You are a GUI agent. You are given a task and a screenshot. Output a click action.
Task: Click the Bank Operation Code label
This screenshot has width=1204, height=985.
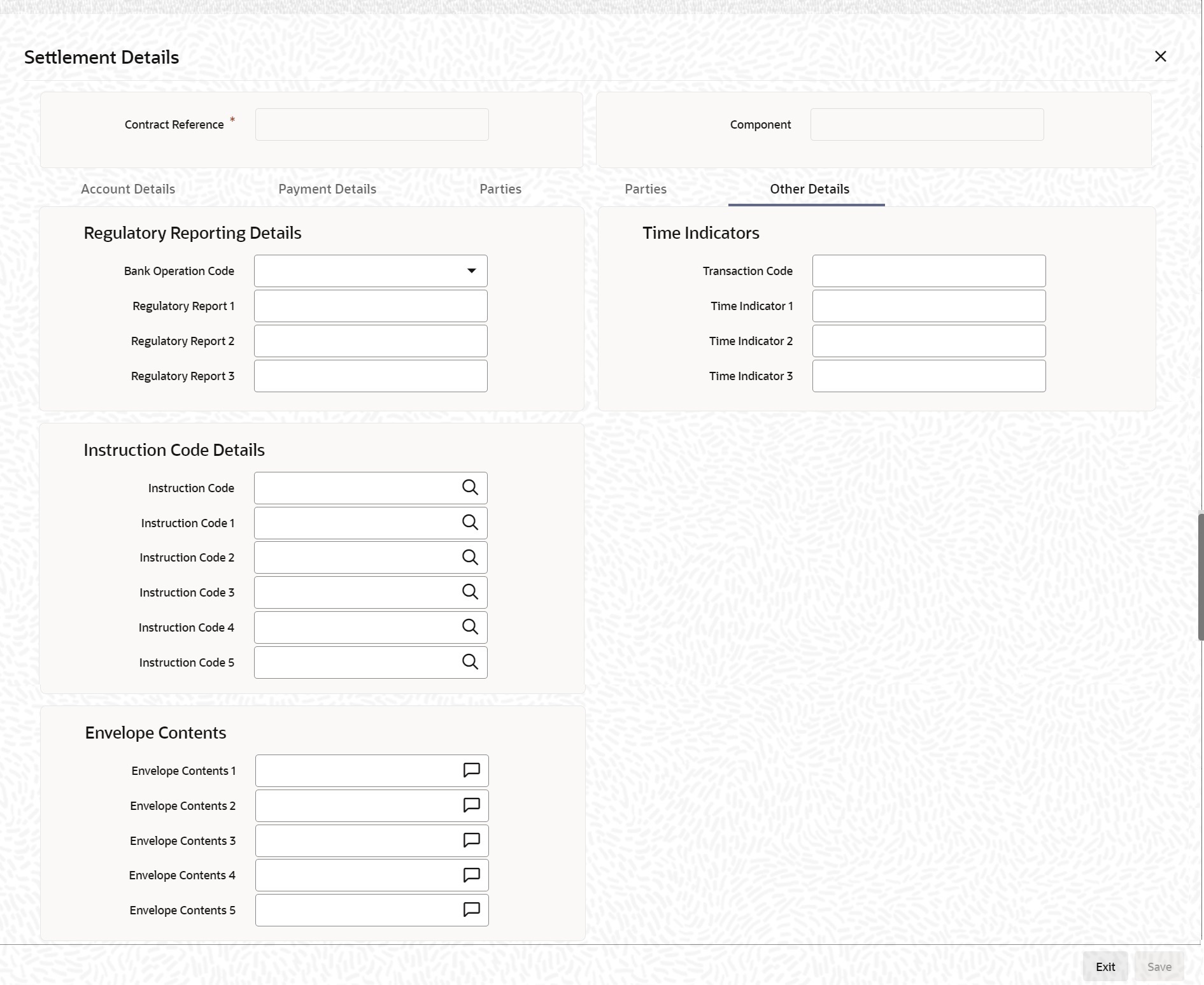tap(179, 271)
